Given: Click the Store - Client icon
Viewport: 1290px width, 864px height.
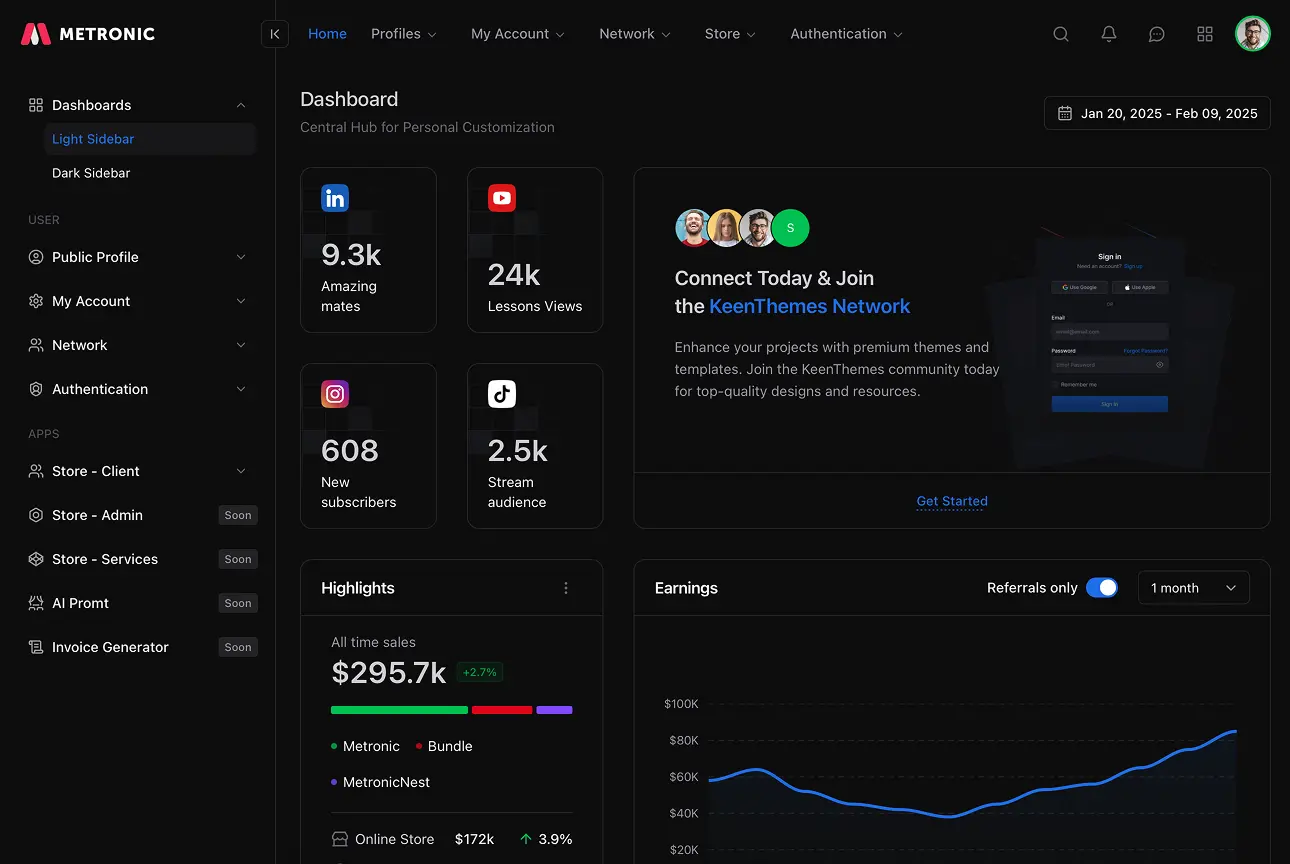Looking at the screenshot, I should 36,471.
